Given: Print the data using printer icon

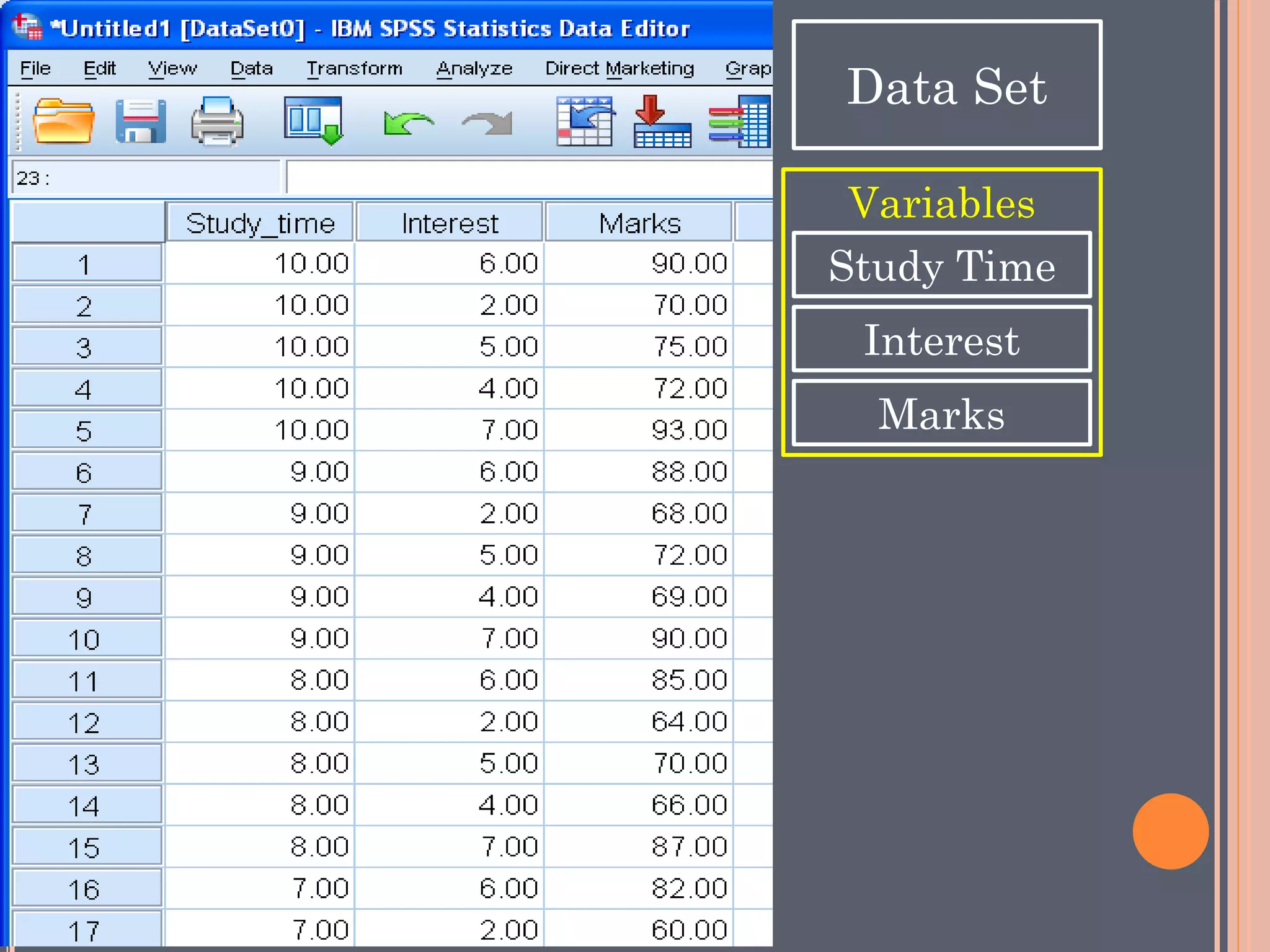Looking at the screenshot, I should pos(217,121).
